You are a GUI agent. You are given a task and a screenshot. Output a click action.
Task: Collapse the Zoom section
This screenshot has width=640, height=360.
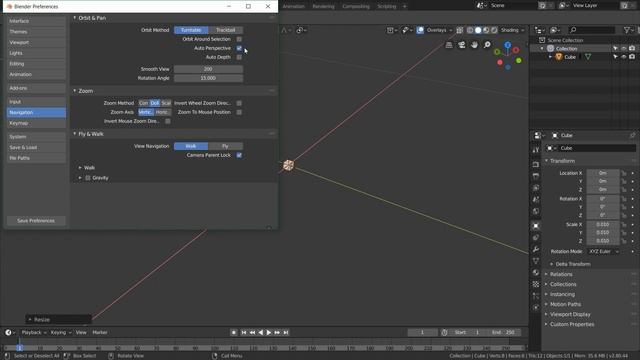(75, 91)
